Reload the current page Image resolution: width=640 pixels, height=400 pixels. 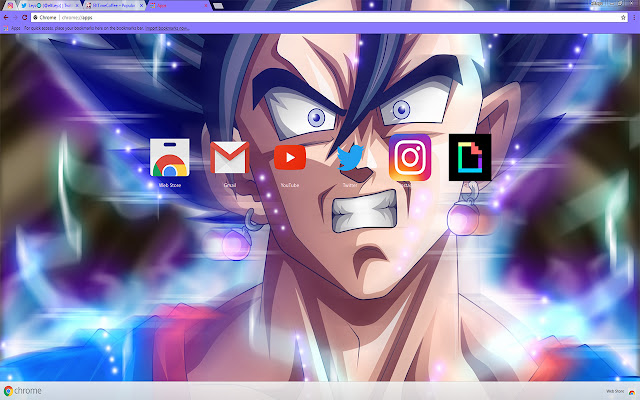pos(24,18)
